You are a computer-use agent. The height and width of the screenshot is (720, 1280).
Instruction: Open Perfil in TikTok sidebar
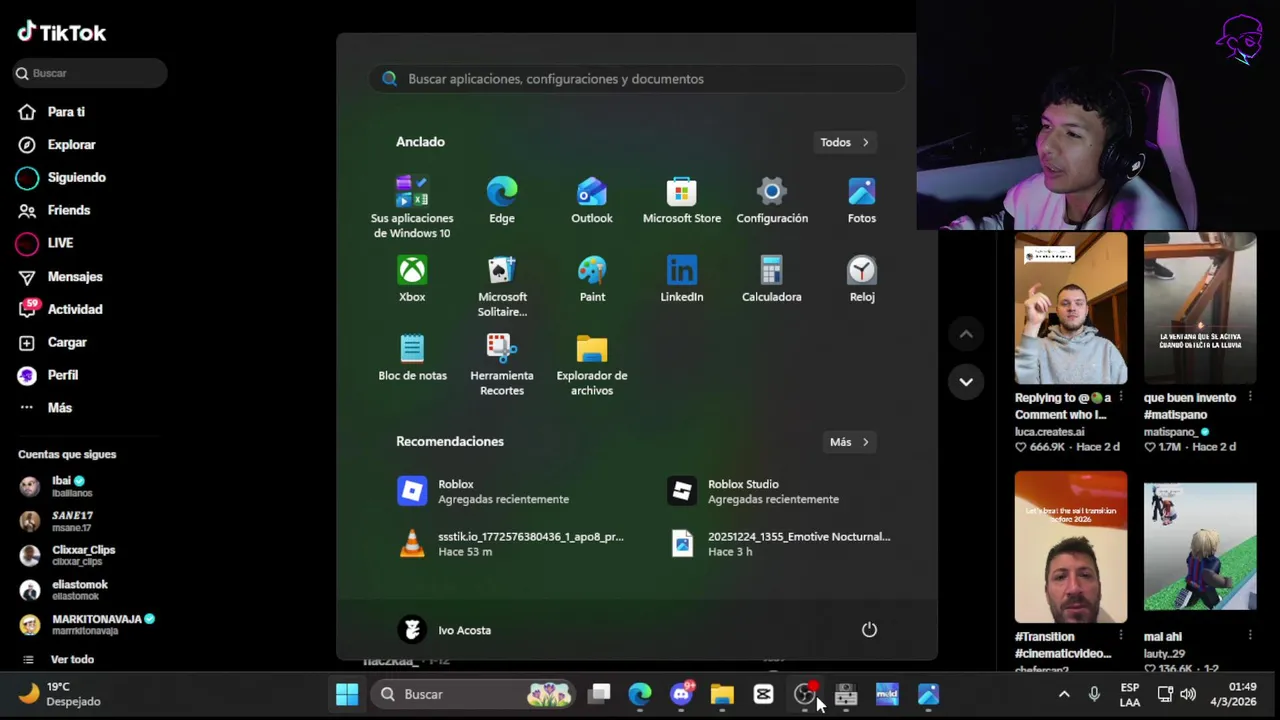(x=49, y=375)
